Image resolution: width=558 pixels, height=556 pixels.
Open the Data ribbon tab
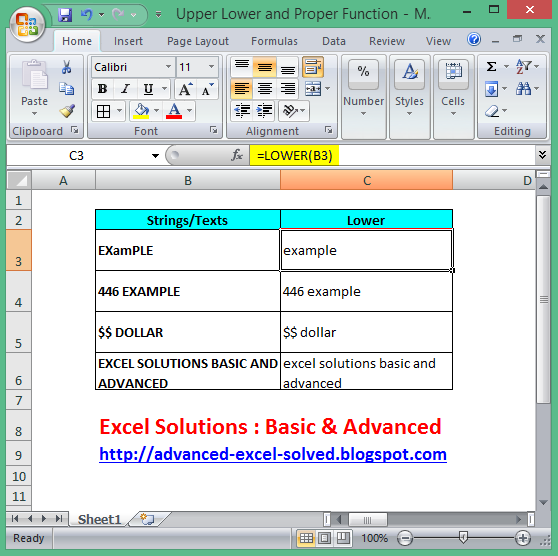334,41
